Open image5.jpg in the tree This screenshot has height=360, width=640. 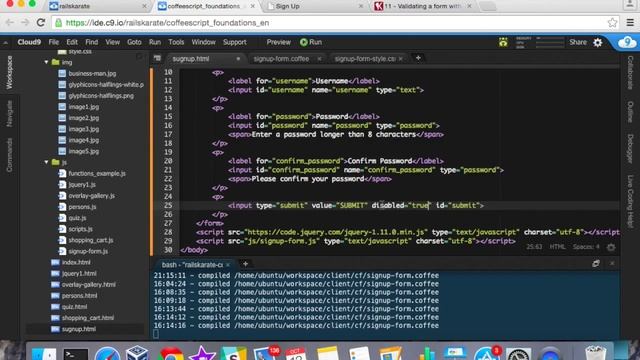point(84,151)
